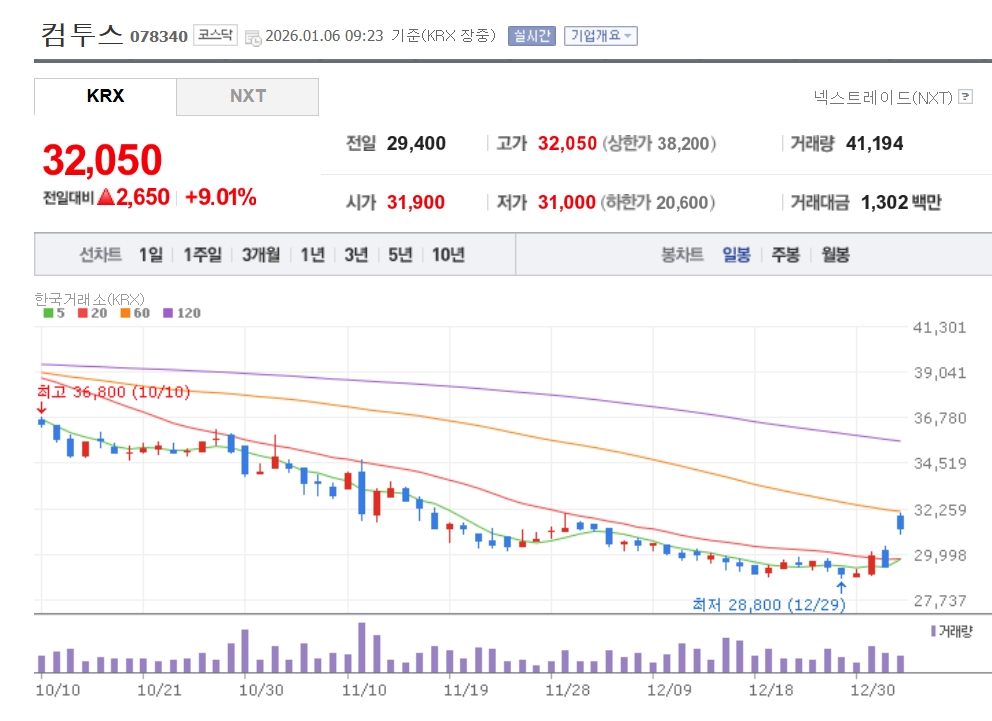Click the 거래량 volume legend marker
Viewport: 992px width, 721px height.
pyautogui.click(x=933, y=631)
